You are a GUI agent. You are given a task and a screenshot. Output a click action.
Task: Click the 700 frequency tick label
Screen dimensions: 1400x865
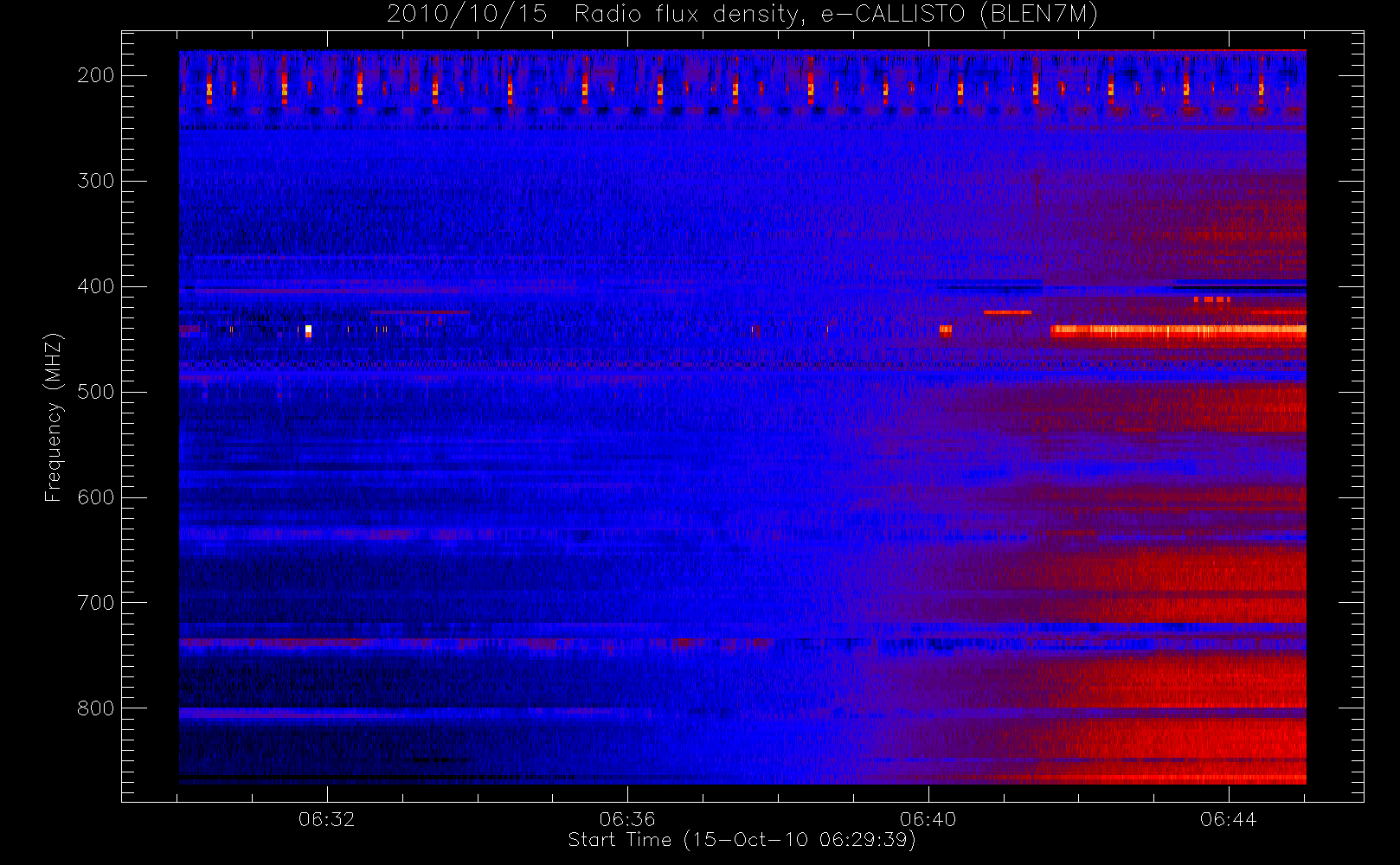click(96, 603)
